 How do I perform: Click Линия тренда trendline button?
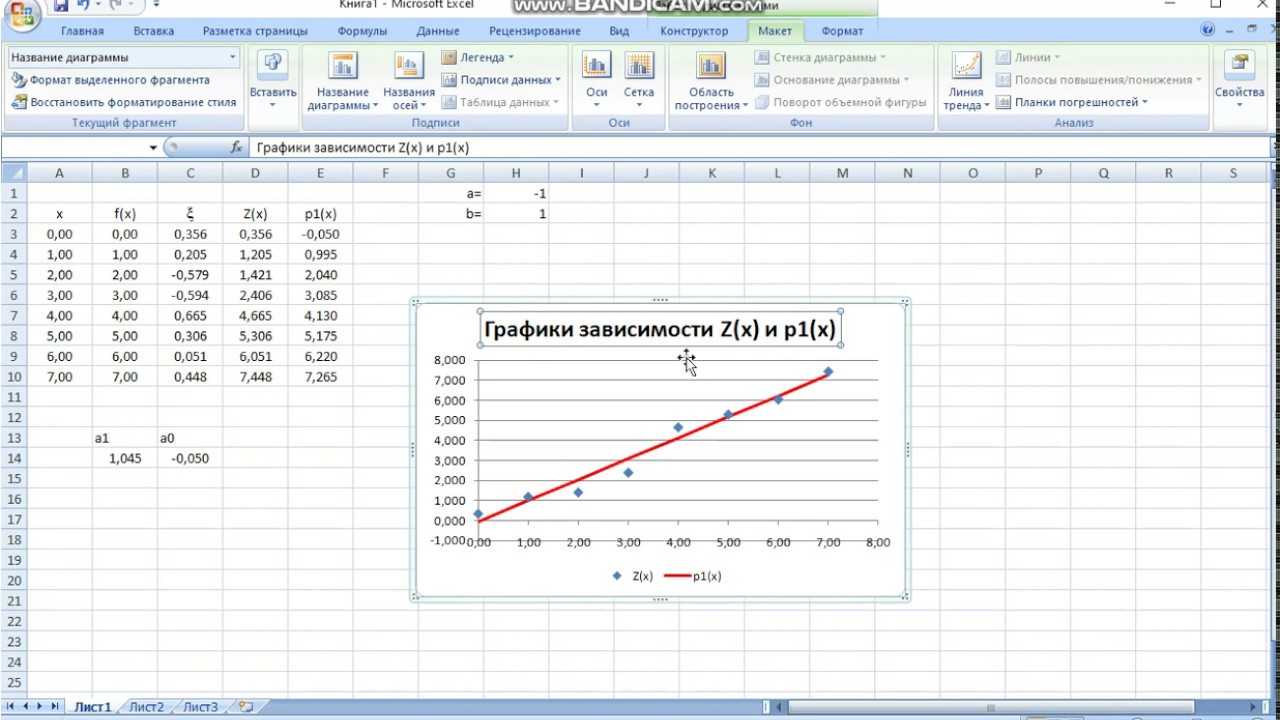[x=967, y=81]
